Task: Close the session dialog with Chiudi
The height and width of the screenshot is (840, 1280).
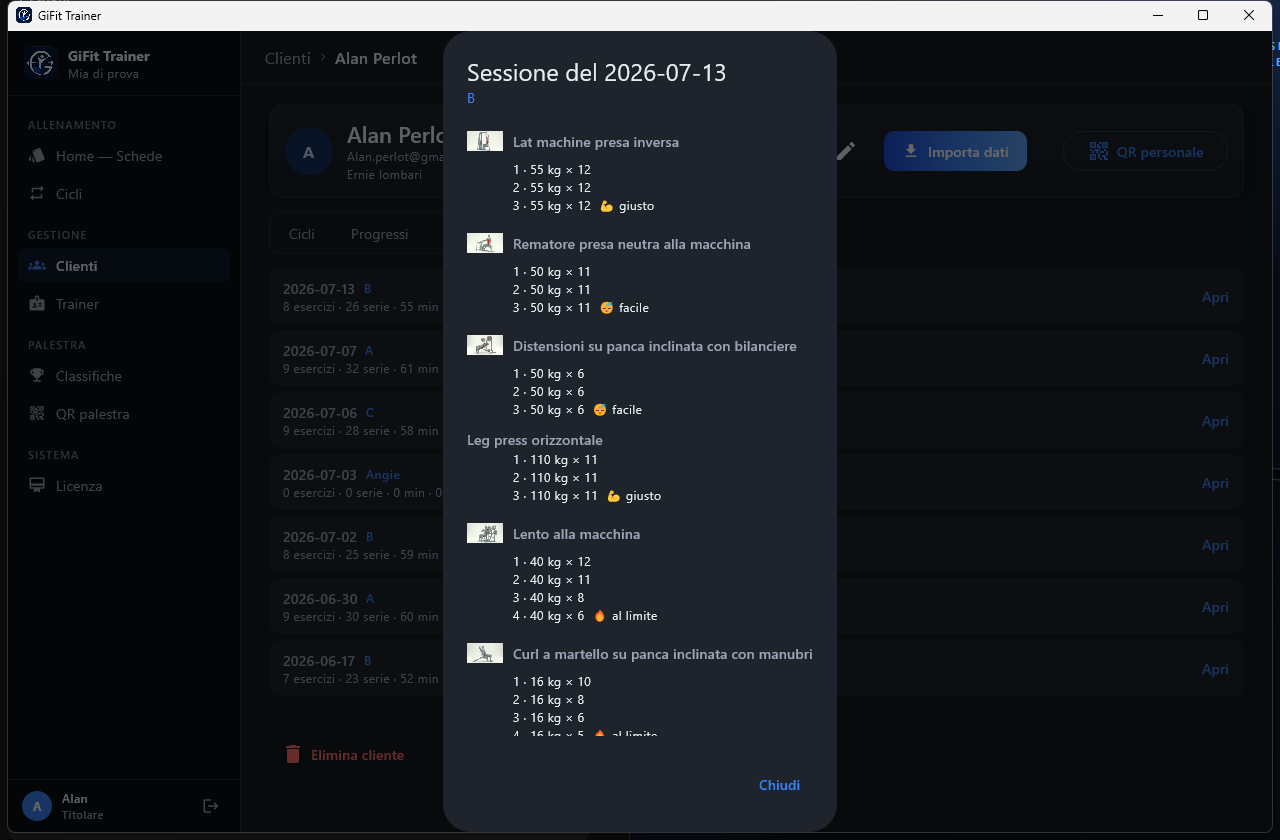Action: point(779,785)
